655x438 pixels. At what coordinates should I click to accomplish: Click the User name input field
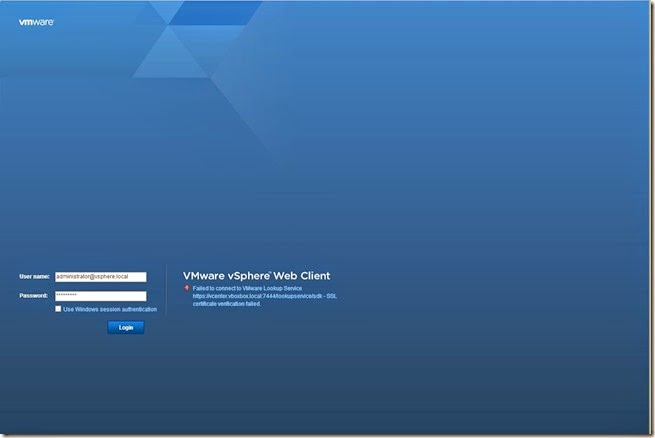[101, 277]
